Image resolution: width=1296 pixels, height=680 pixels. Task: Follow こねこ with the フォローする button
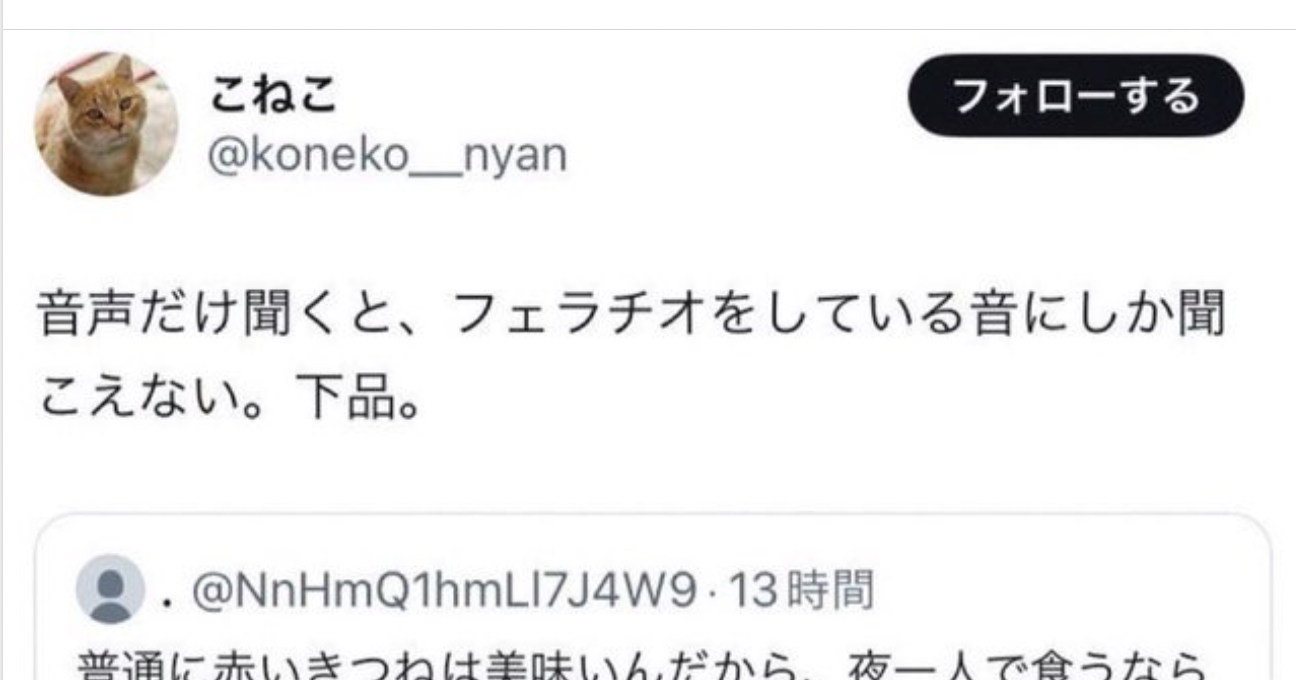(x=1076, y=95)
